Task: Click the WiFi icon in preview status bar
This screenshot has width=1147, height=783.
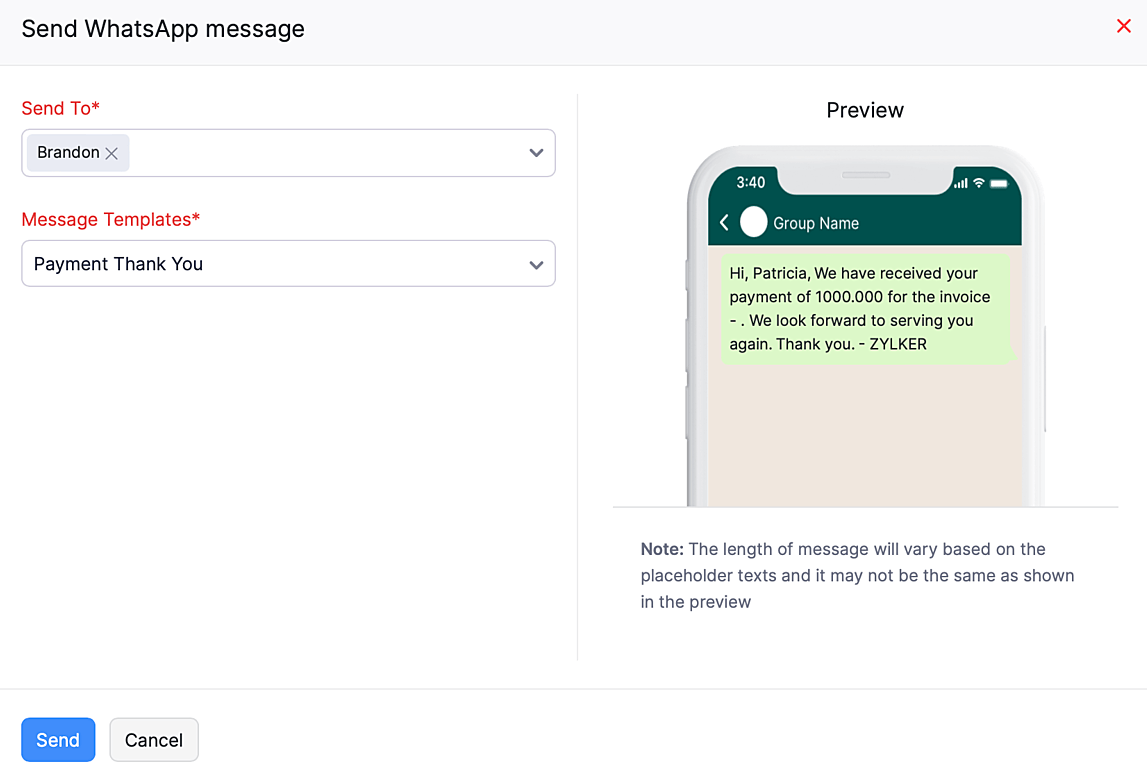Action: click(x=979, y=182)
